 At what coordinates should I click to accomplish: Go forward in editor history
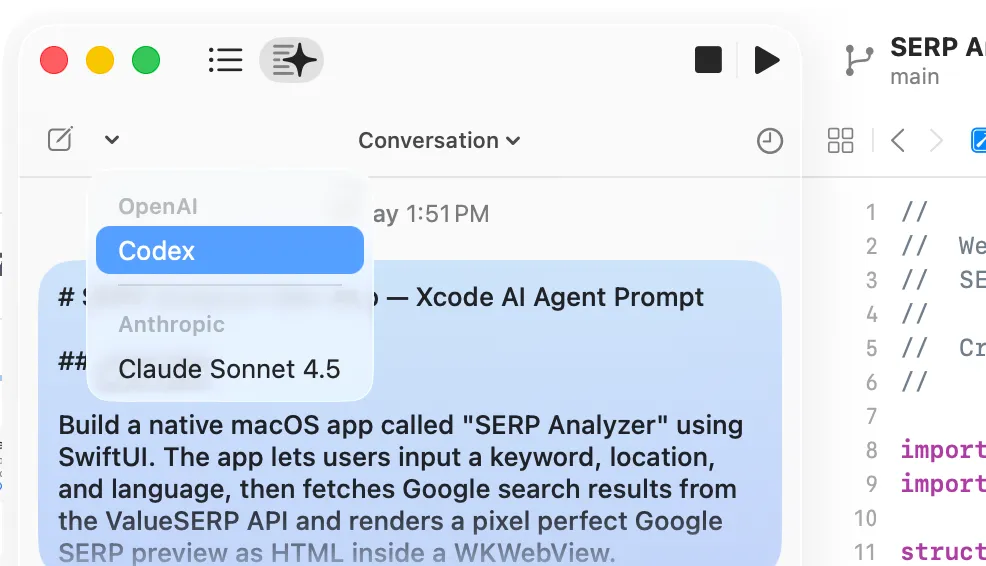(x=936, y=141)
